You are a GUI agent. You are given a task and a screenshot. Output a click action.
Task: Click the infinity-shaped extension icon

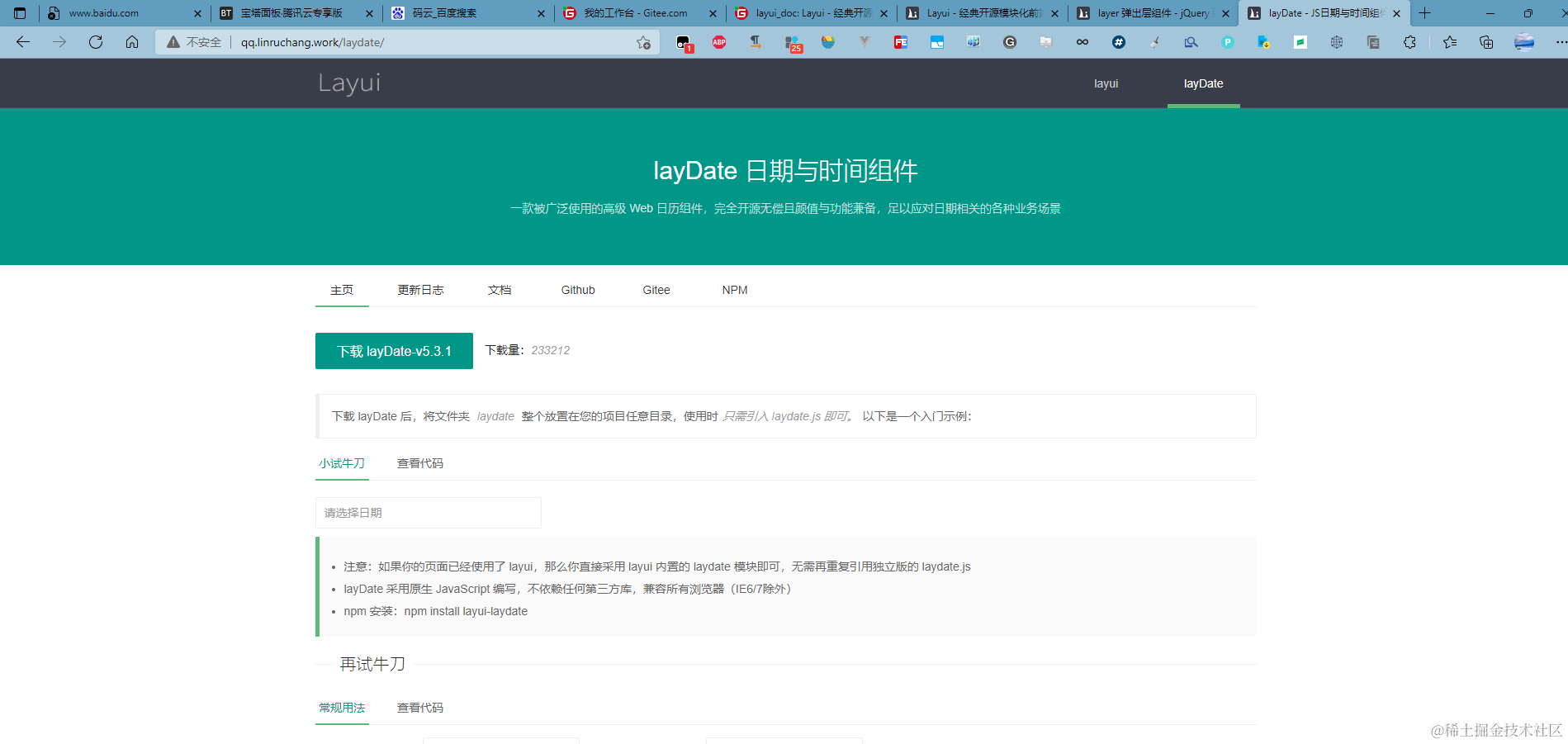click(x=1082, y=42)
